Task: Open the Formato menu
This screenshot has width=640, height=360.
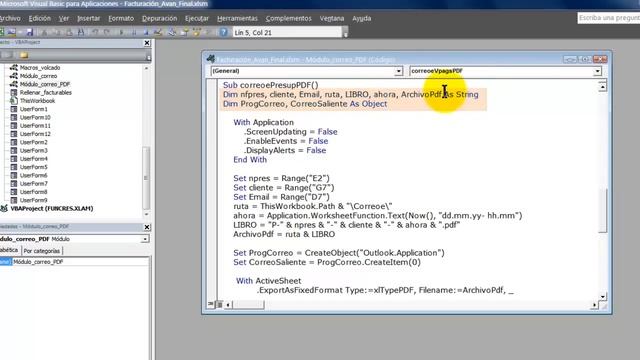Action: [121, 18]
